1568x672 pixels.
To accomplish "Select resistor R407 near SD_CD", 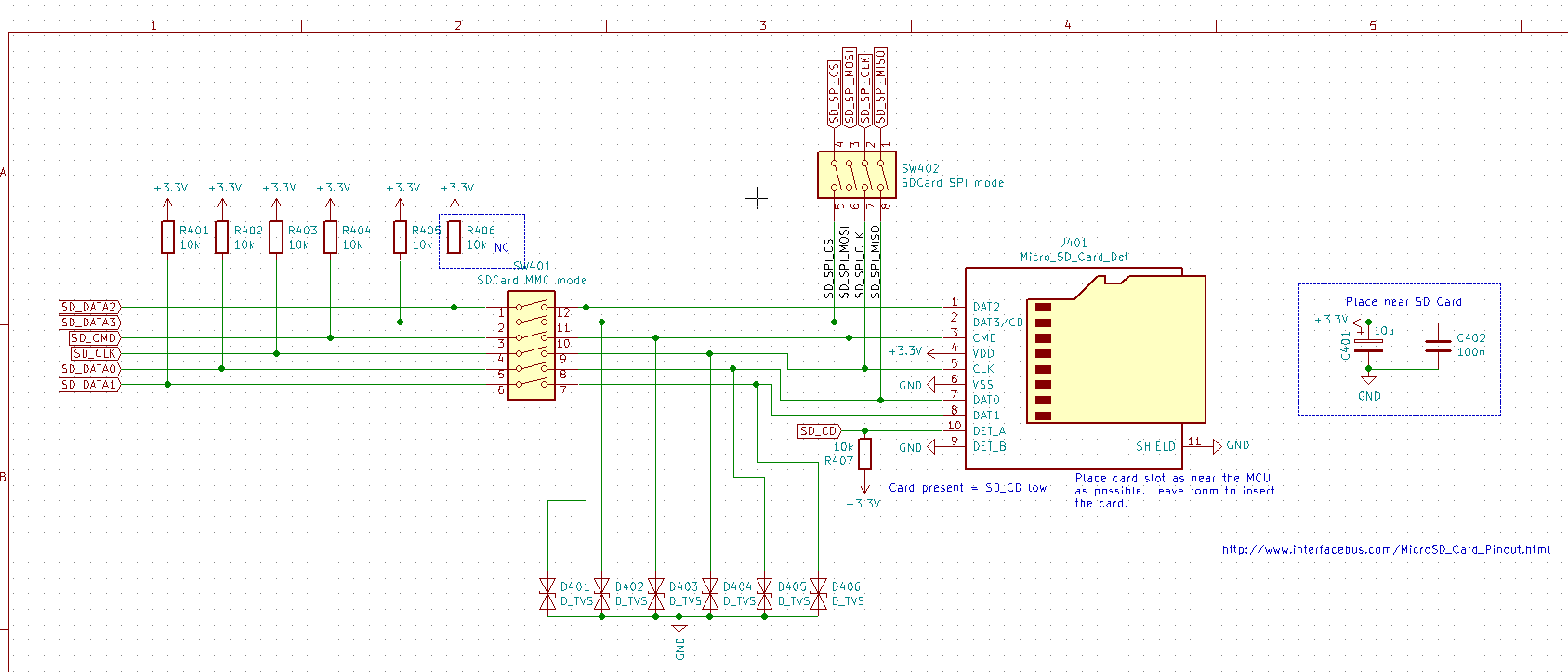I will click(x=865, y=454).
